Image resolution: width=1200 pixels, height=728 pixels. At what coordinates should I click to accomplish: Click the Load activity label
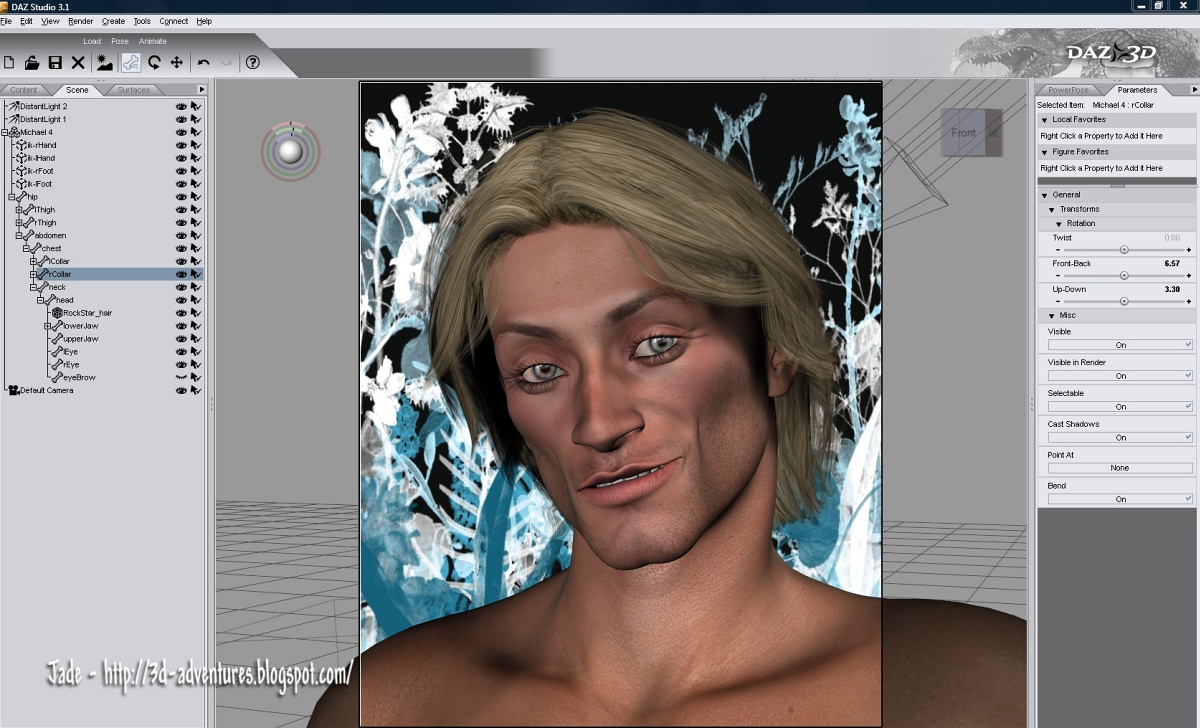[92, 41]
